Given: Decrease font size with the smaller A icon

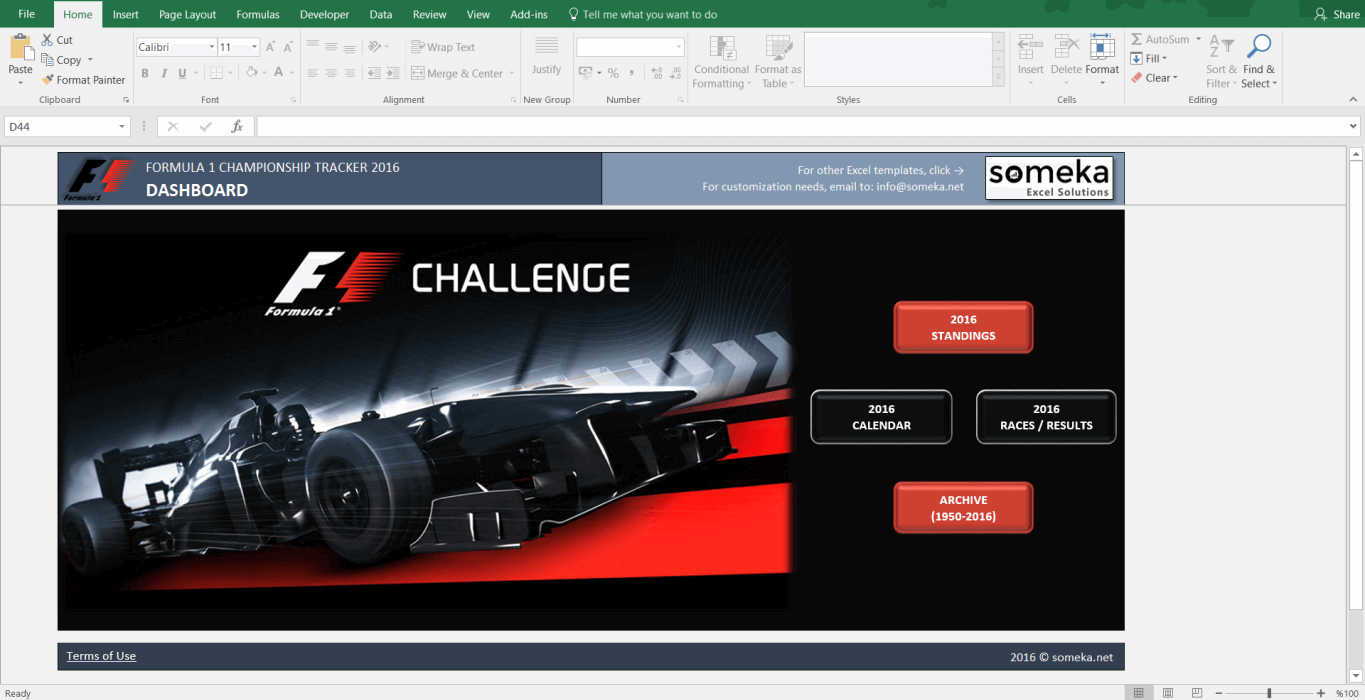Looking at the screenshot, I should [287, 47].
